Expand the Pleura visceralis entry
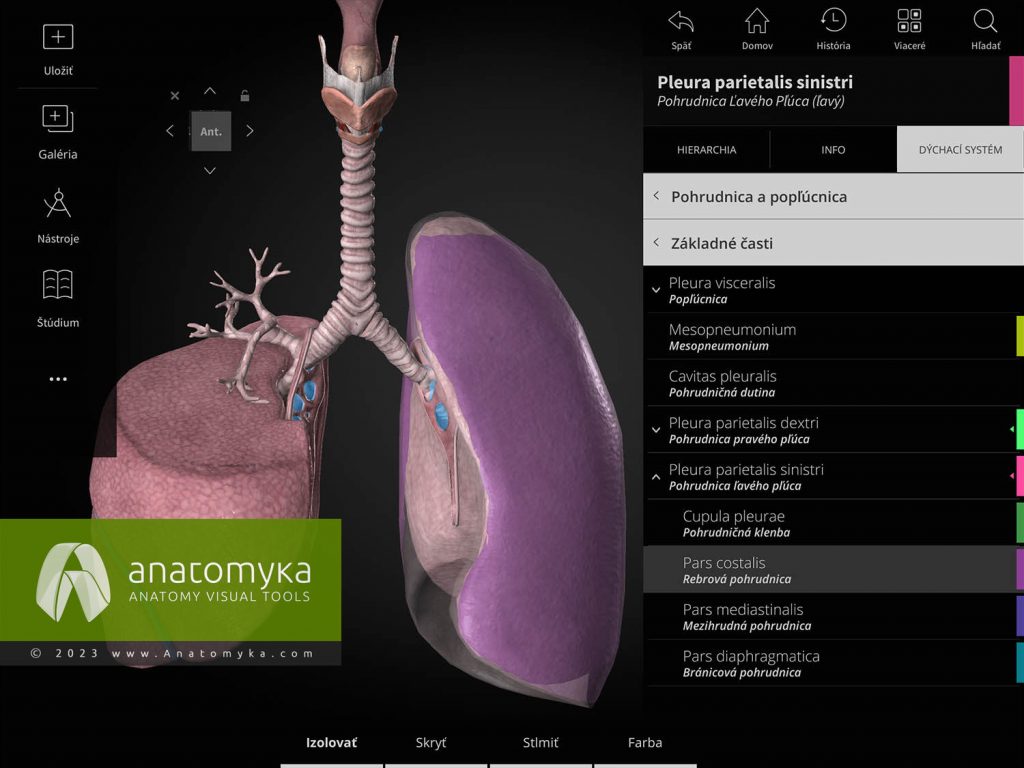The image size is (1024, 768). coord(657,288)
